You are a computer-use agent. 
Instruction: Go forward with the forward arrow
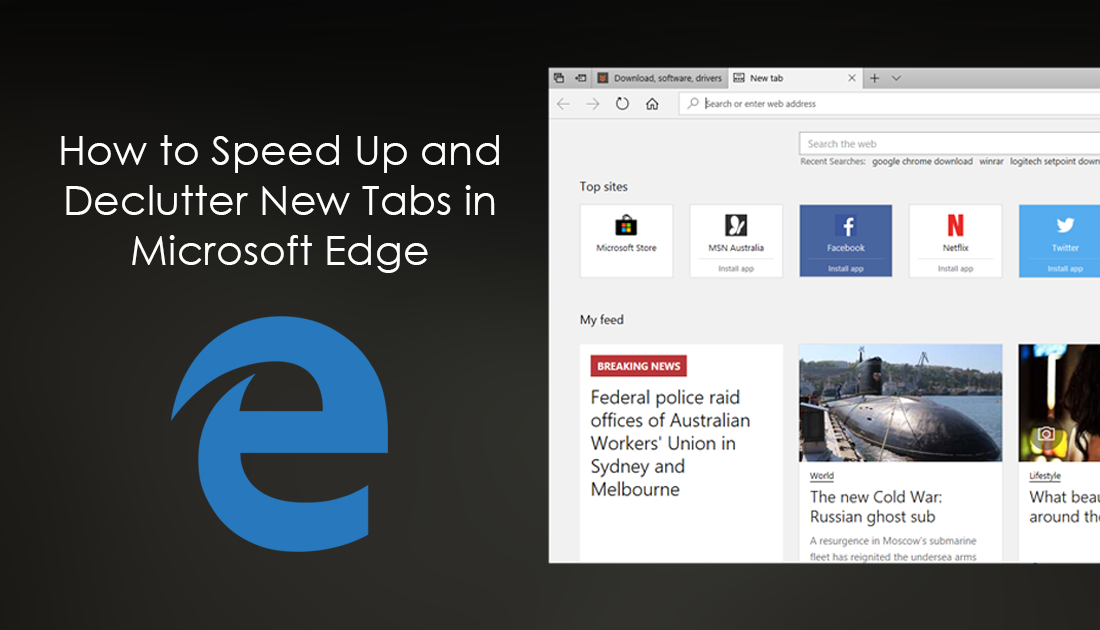coord(593,104)
